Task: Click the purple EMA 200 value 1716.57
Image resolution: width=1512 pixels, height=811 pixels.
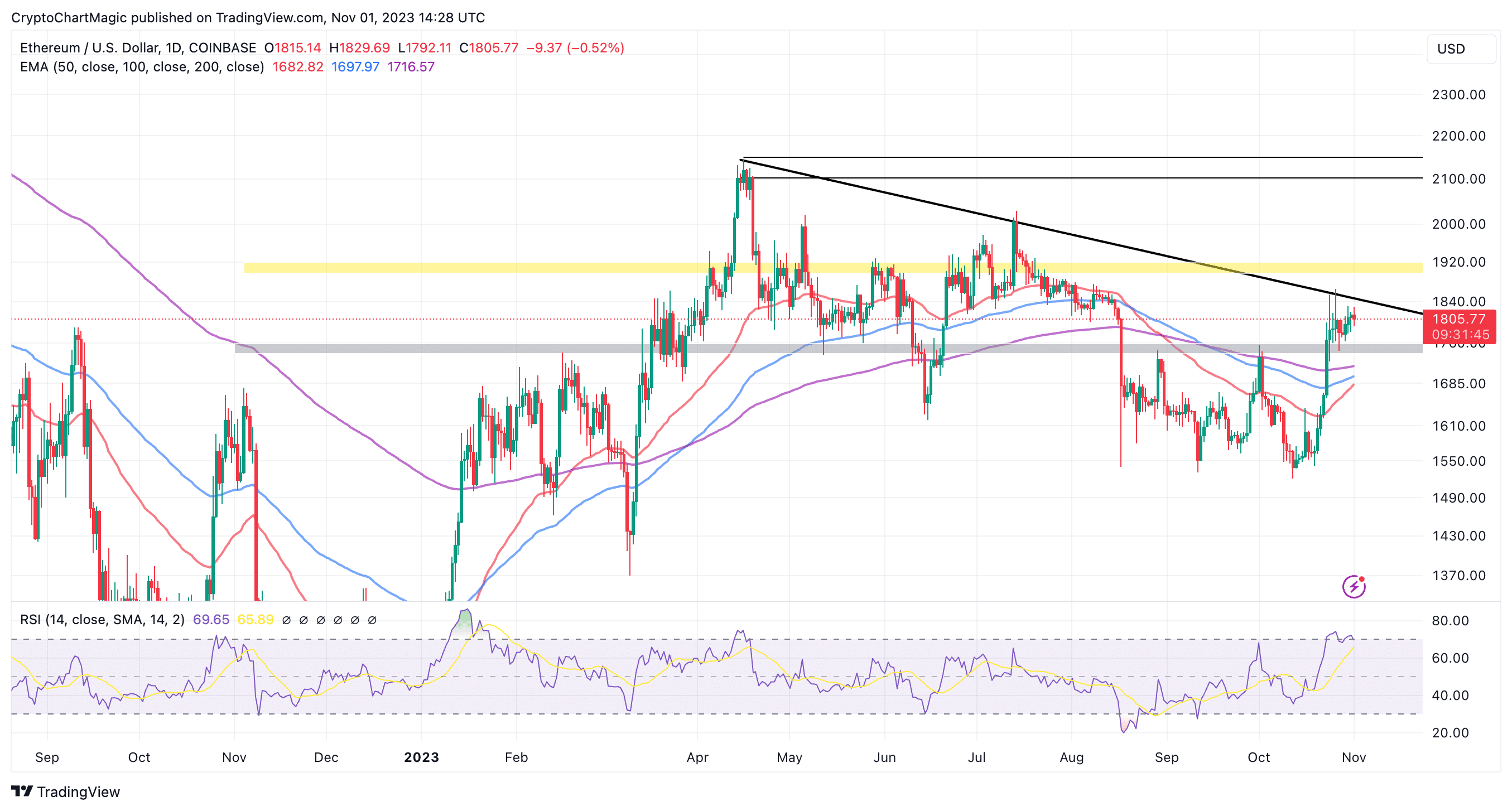Action: pos(411,67)
